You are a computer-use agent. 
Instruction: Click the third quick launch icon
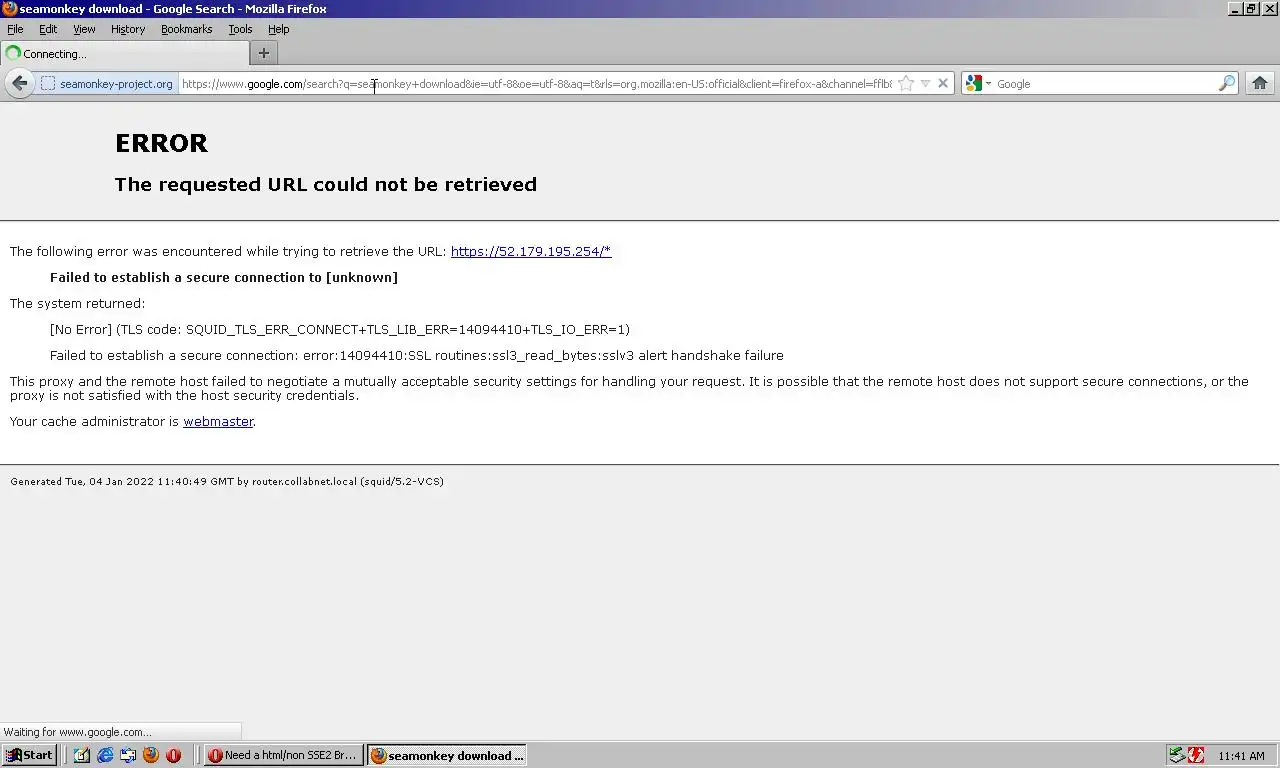[128, 755]
